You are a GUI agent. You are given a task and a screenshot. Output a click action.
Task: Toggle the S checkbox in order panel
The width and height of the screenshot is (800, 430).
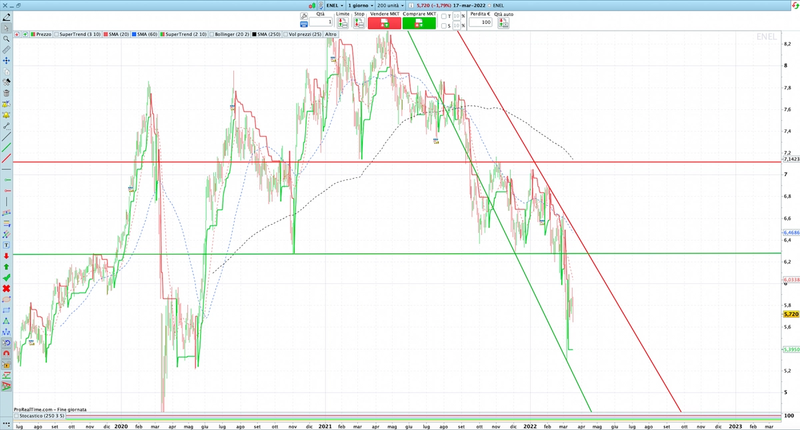[444, 25]
